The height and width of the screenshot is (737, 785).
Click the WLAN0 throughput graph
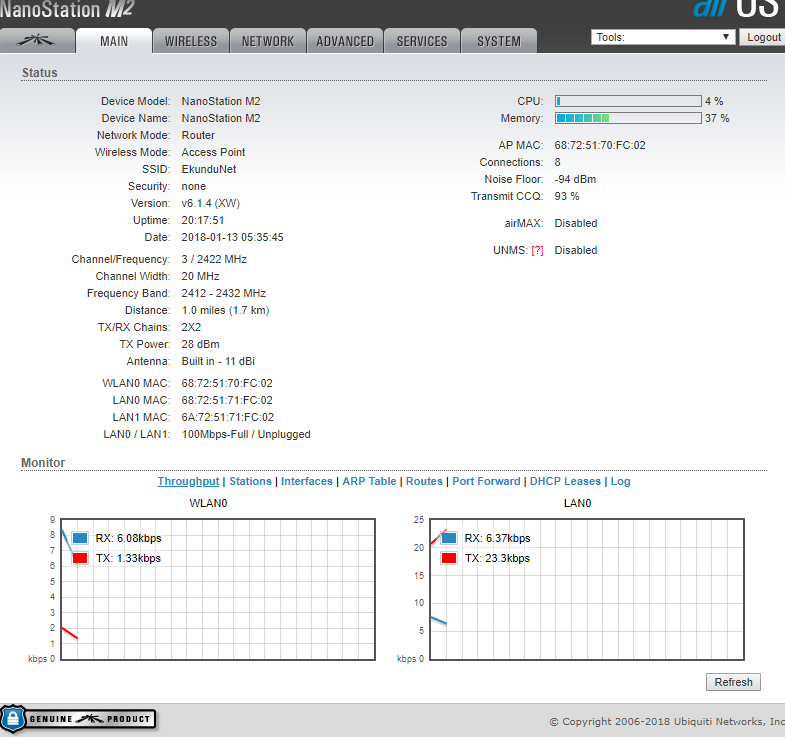click(218, 589)
